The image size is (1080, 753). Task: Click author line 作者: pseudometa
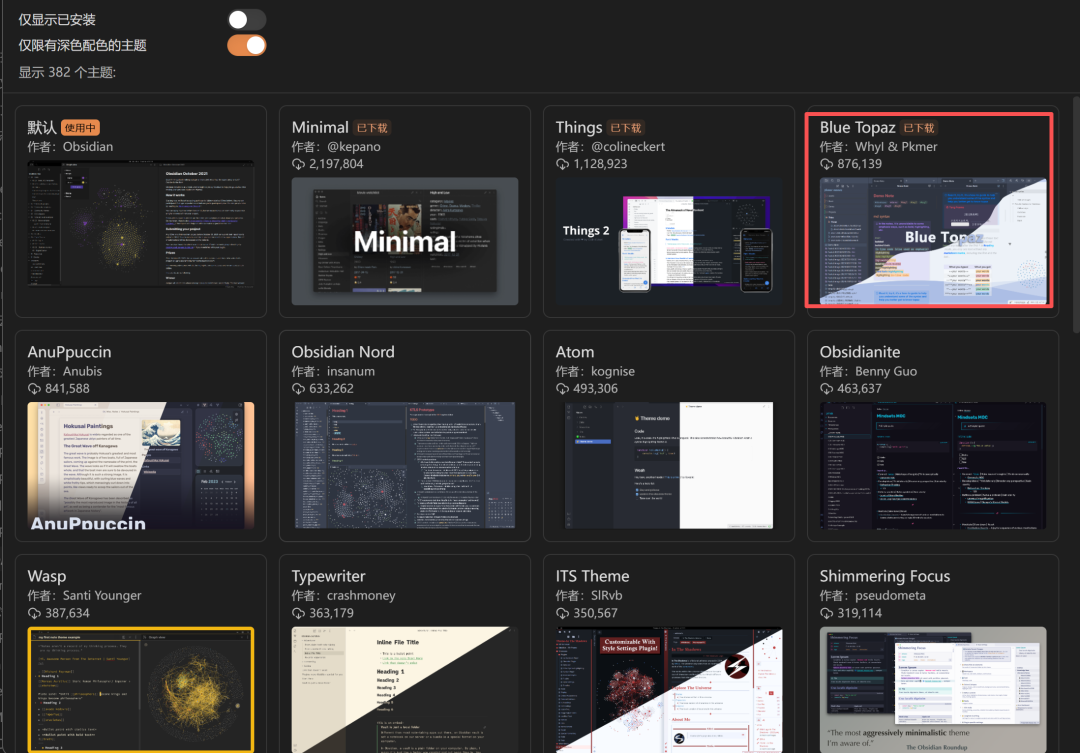pyautogui.click(x=873, y=595)
